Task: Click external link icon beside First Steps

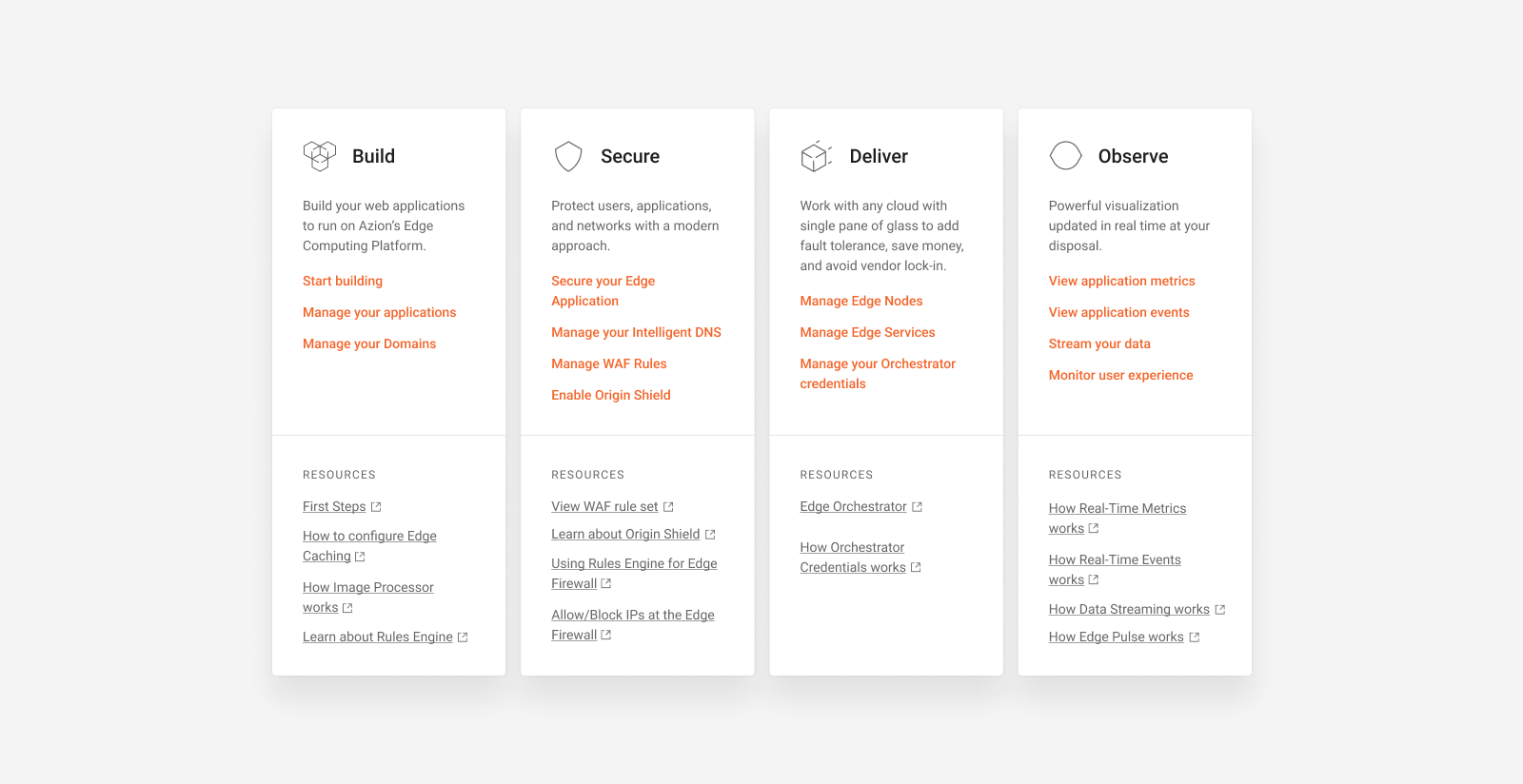Action: [376, 507]
